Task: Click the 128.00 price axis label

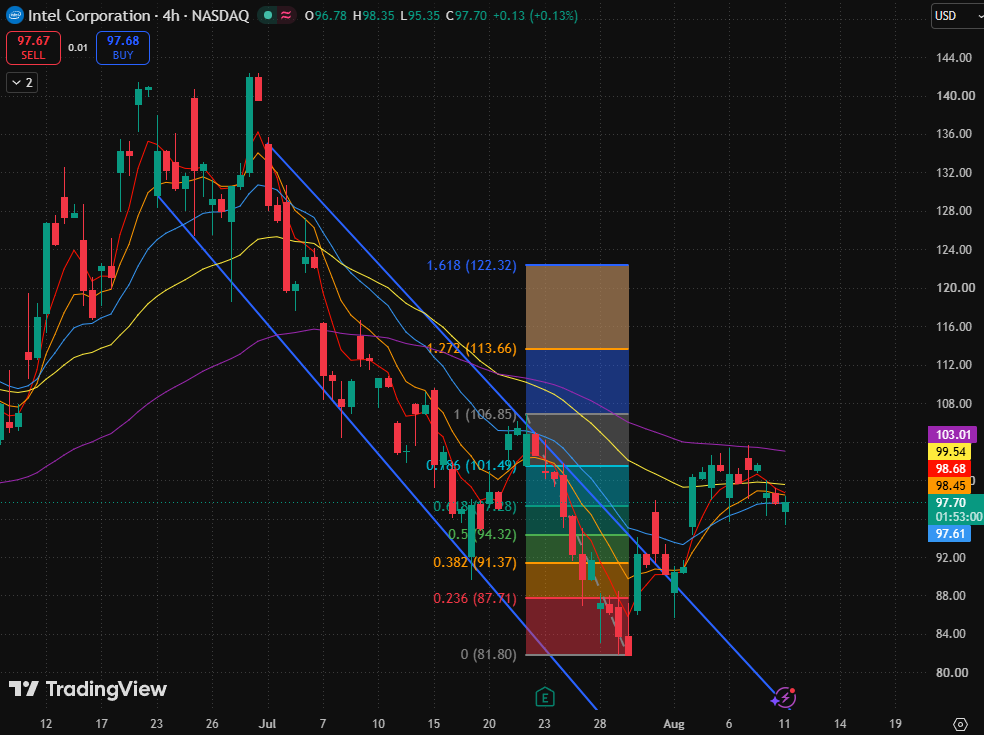Action: tap(954, 211)
